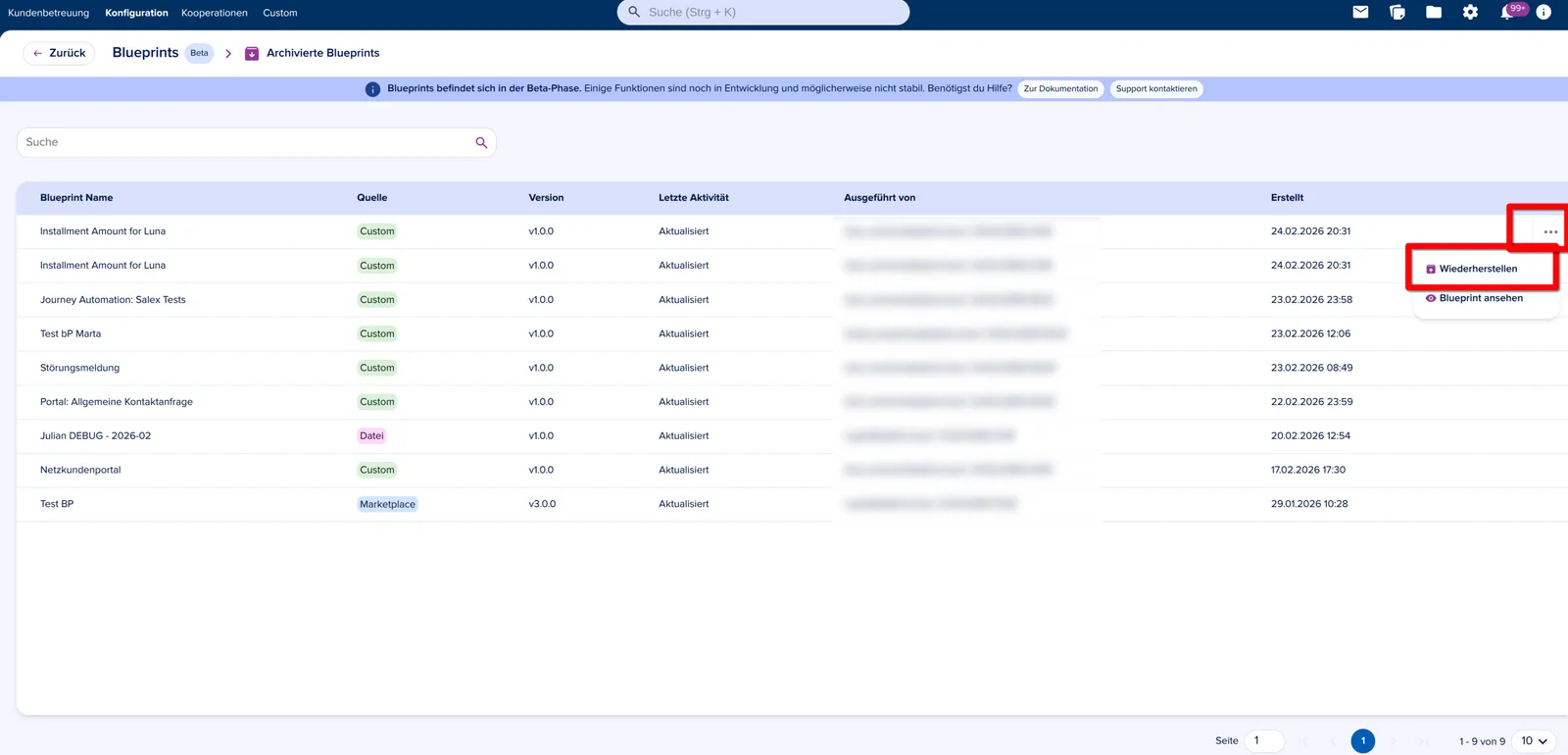Screen dimensions: 1568x755
Task: Jump to the last page arrow
Action: click(x=1424, y=741)
